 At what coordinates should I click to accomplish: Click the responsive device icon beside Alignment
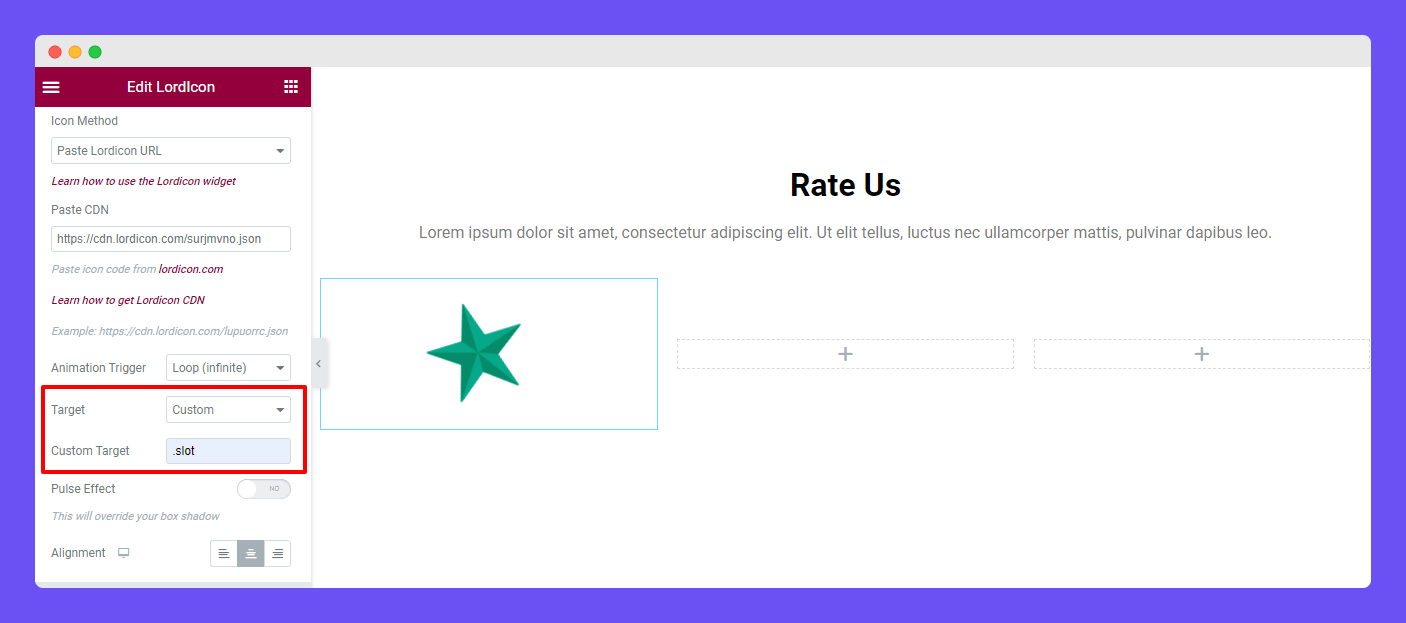(x=124, y=553)
